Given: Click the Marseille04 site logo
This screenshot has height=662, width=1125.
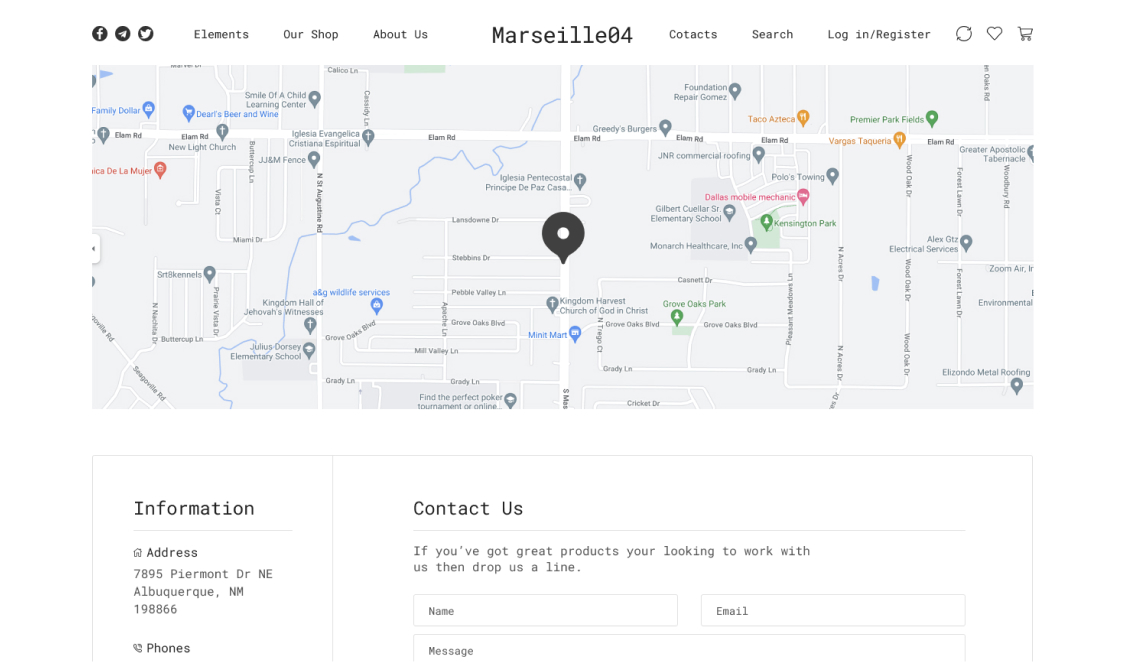Looking at the screenshot, I should click(562, 35).
